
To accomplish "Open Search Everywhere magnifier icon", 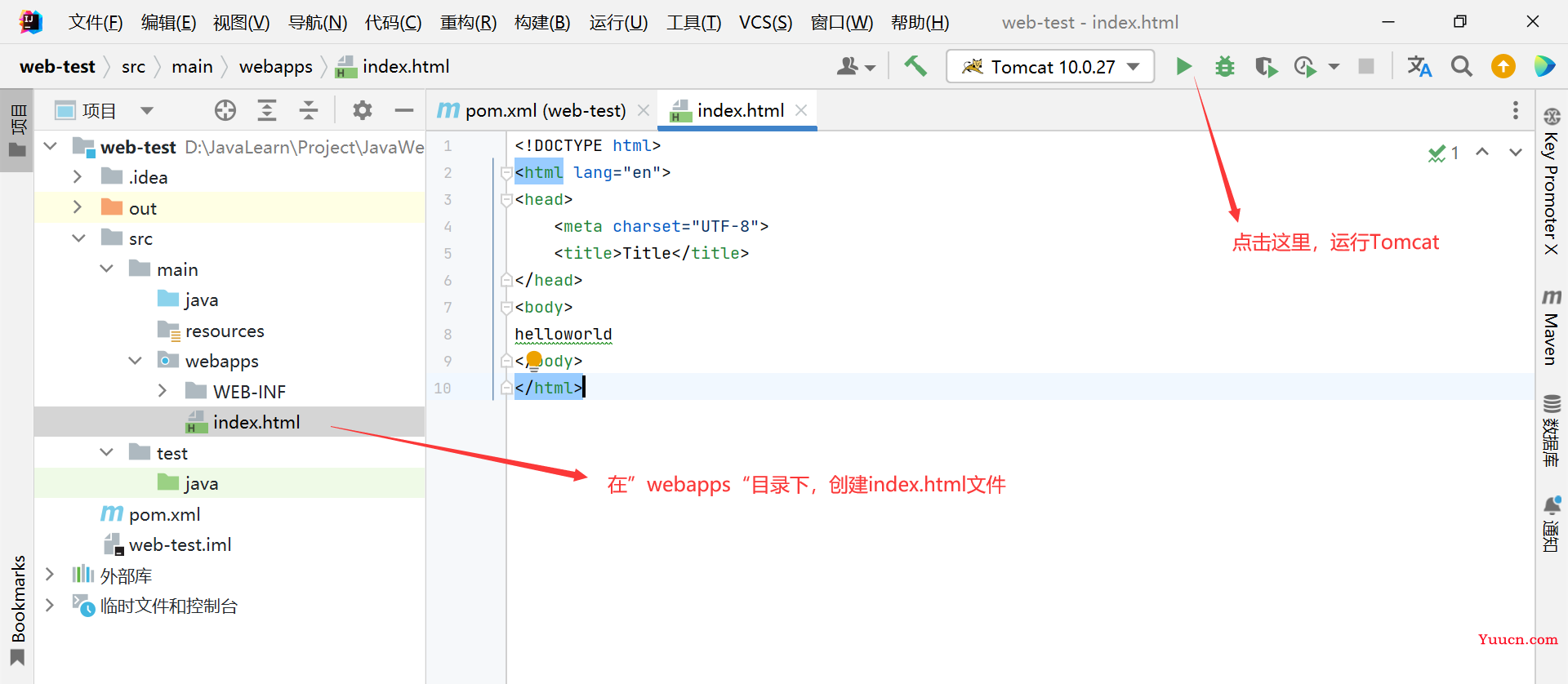I will point(1461,66).
